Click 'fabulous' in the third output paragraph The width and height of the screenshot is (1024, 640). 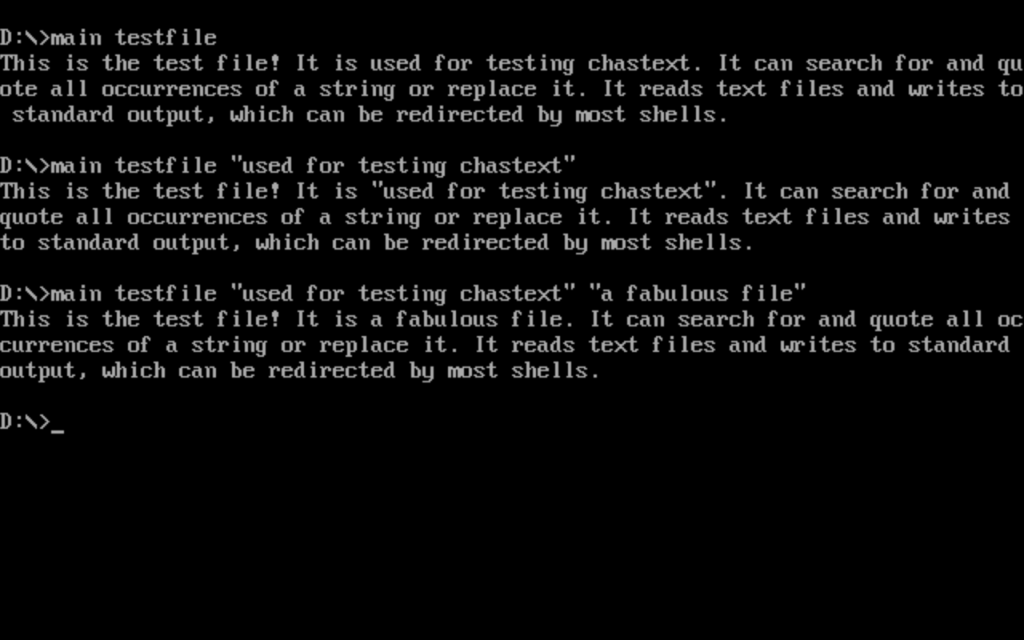pos(447,319)
